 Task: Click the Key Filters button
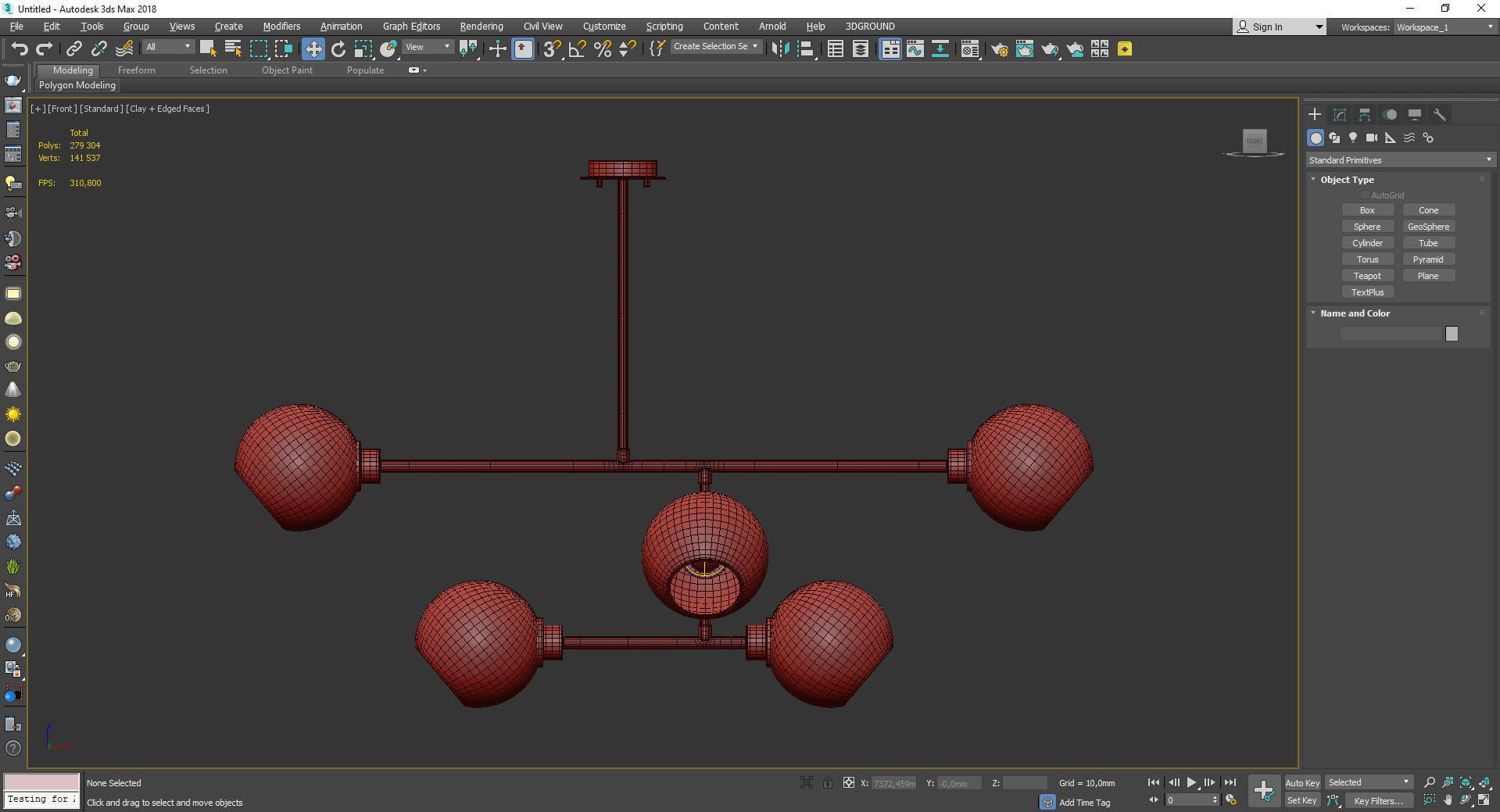coord(1378,801)
